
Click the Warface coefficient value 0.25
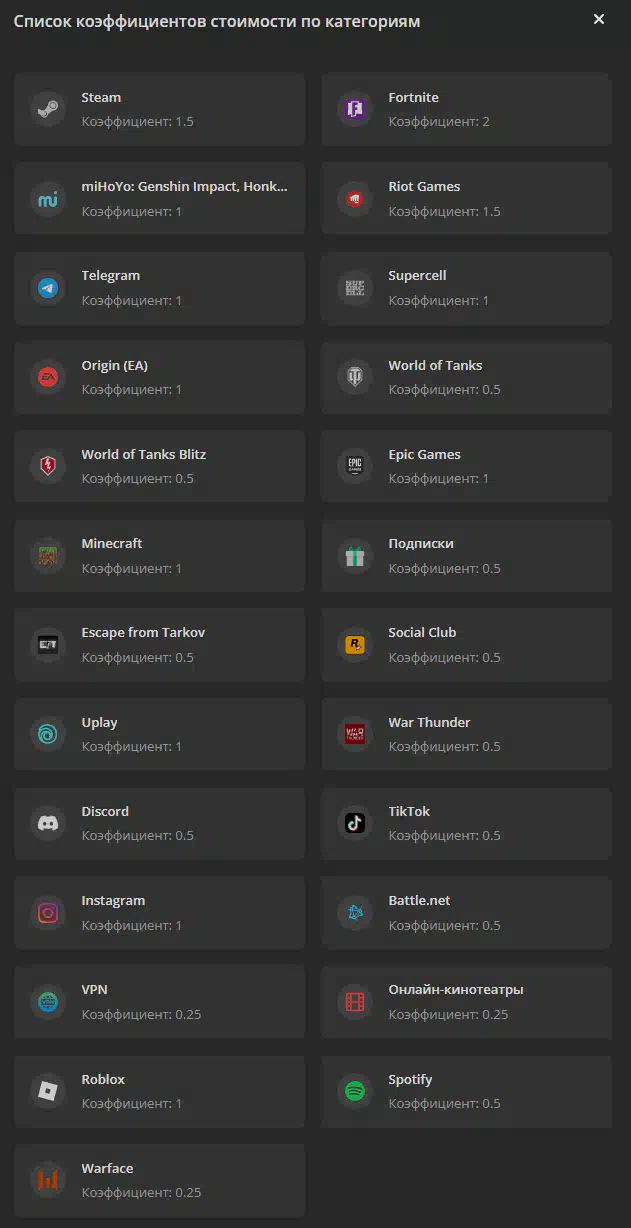click(188, 1193)
